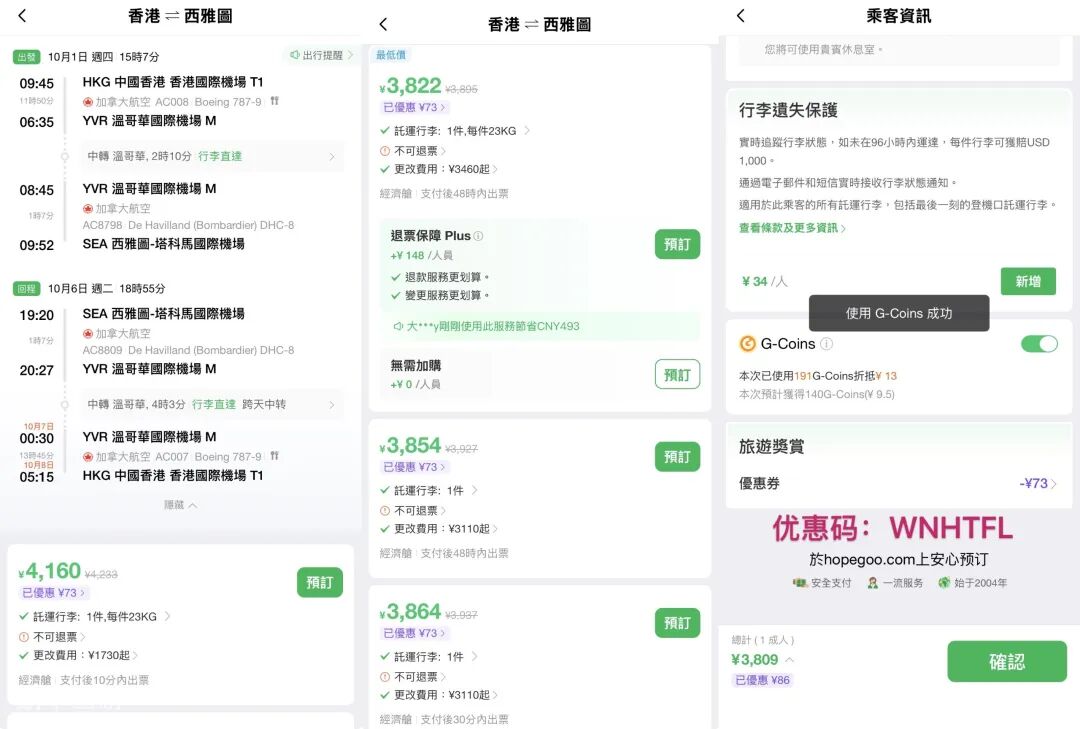The height and width of the screenshot is (729, 1080).
Task: Book the ¥3,854 fare
Action: (x=677, y=457)
